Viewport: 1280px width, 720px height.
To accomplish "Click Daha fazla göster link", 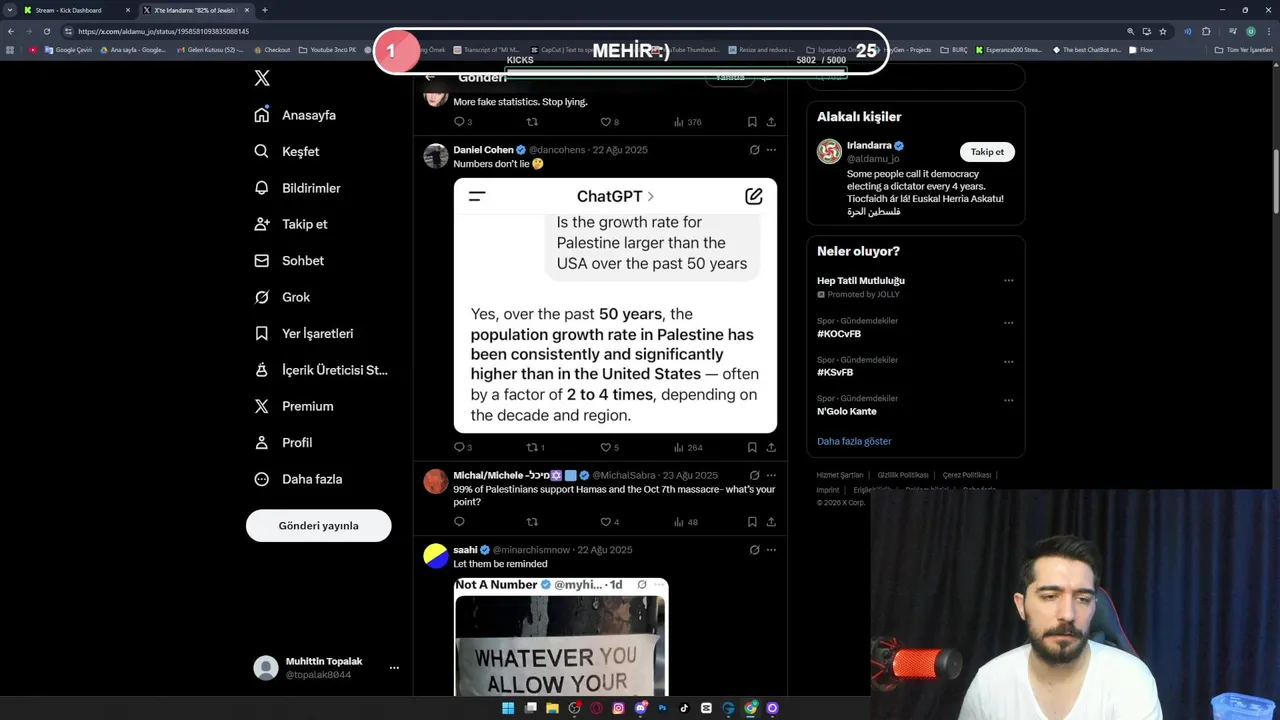I will pyautogui.click(x=854, y=441).
